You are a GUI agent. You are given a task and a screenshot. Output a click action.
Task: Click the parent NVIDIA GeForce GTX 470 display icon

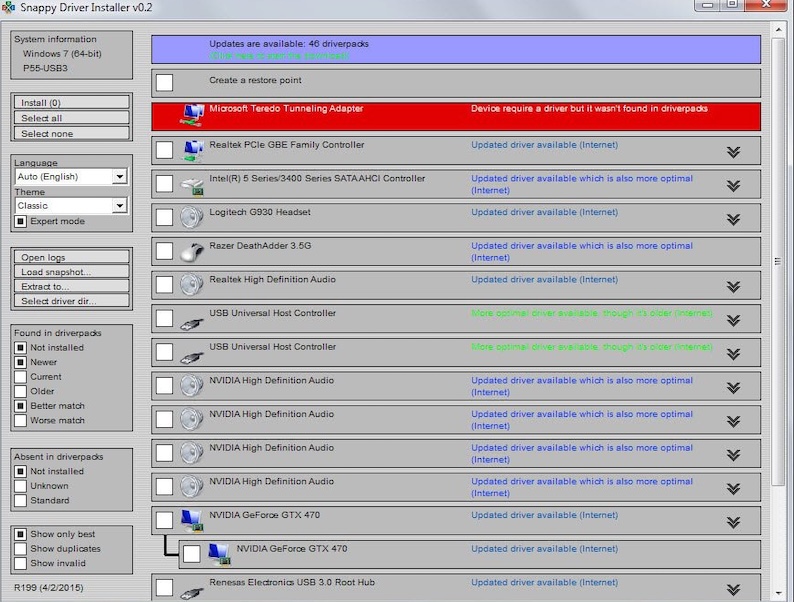pyautogui.click(x=191, y=521)
